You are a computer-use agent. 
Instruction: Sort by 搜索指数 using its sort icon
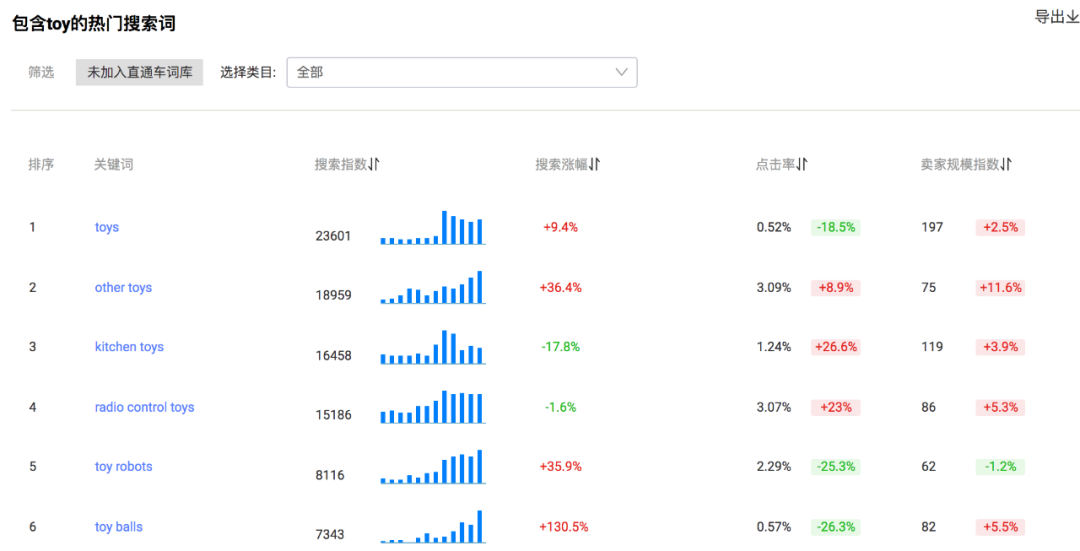tap(374, 165)
